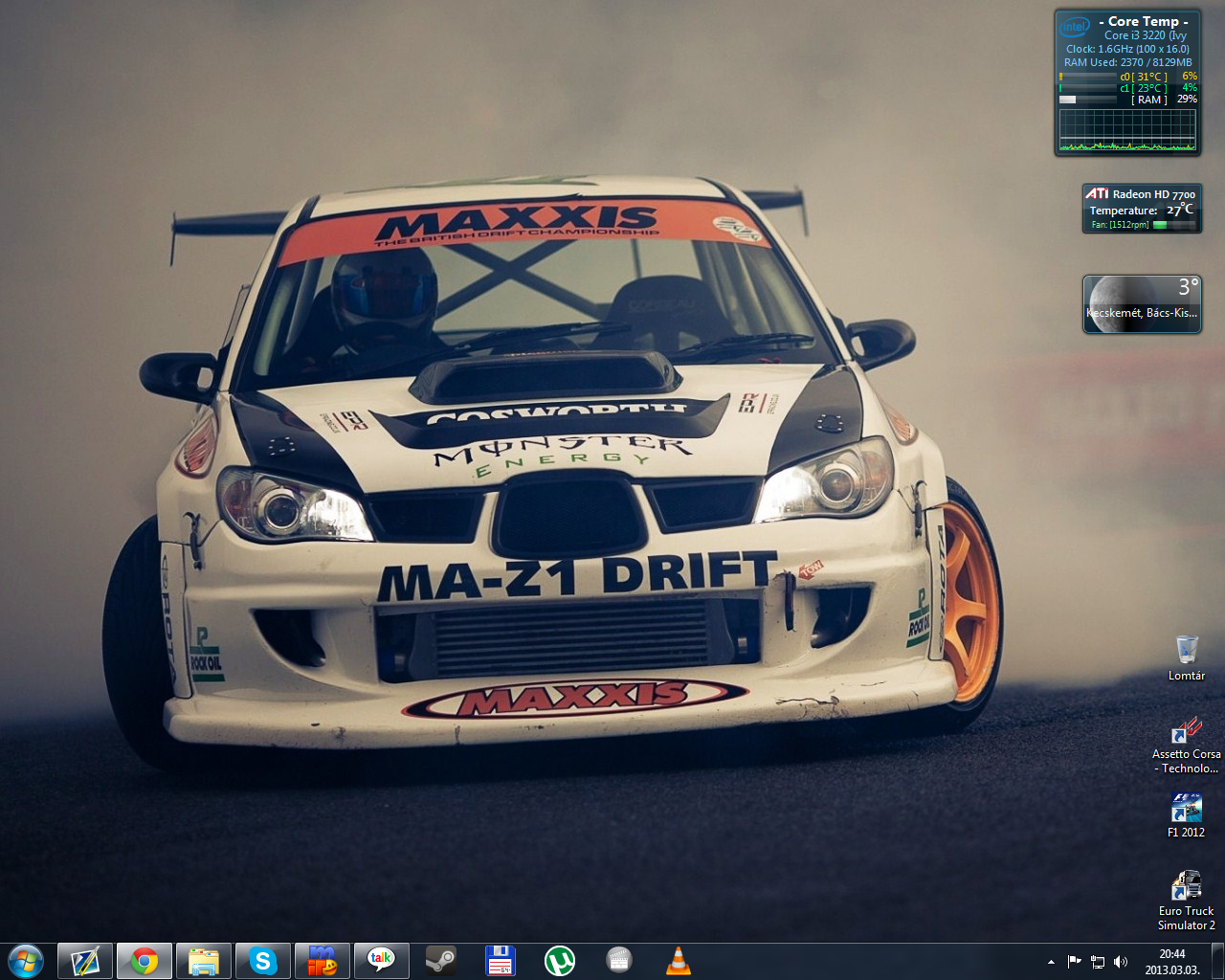Open Windows Explorer from the taskbar

click(204, 961)
